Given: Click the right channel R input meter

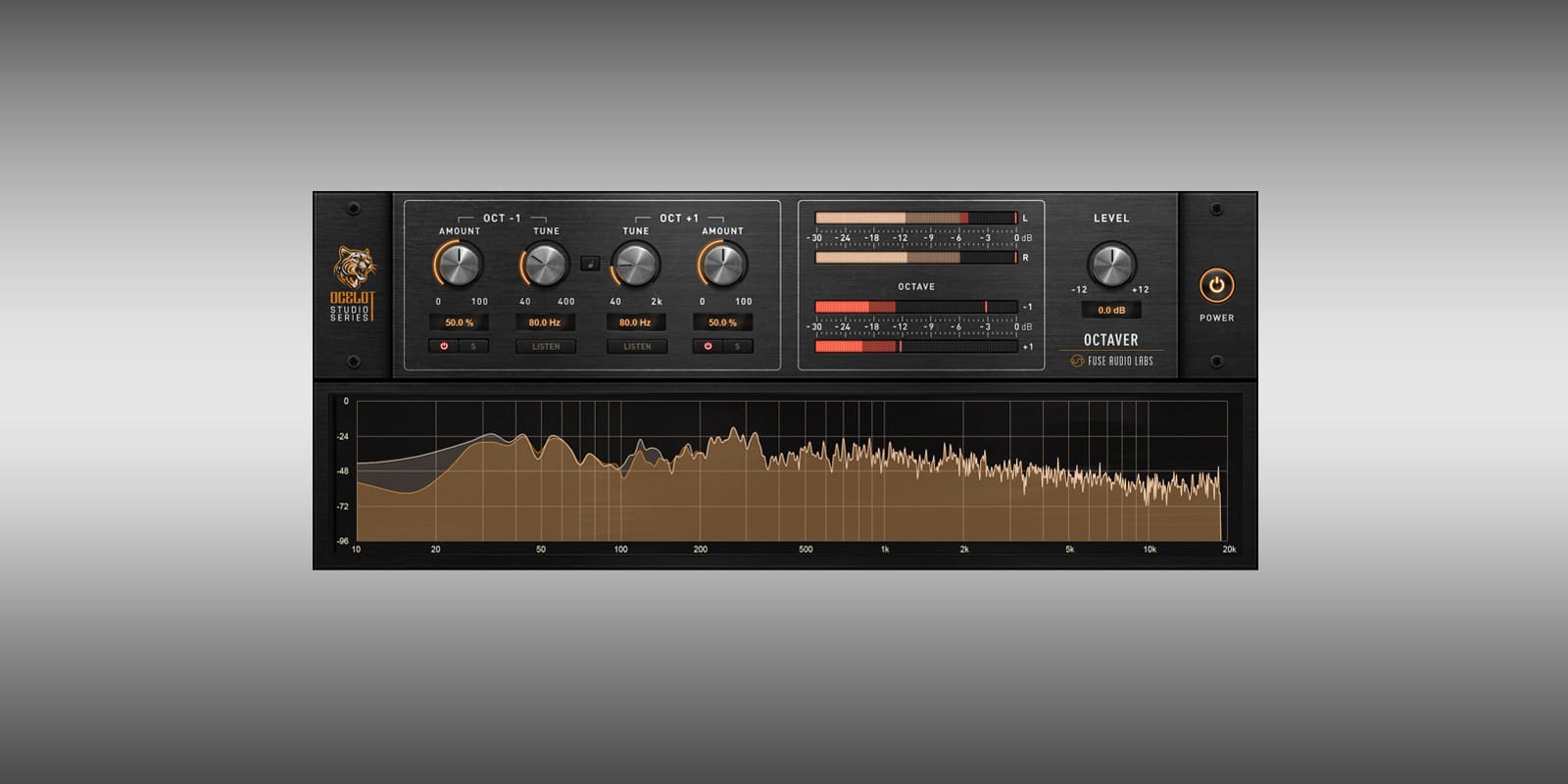Looking at the screenshot, I should pyautogui.click(x=916, y=258).
